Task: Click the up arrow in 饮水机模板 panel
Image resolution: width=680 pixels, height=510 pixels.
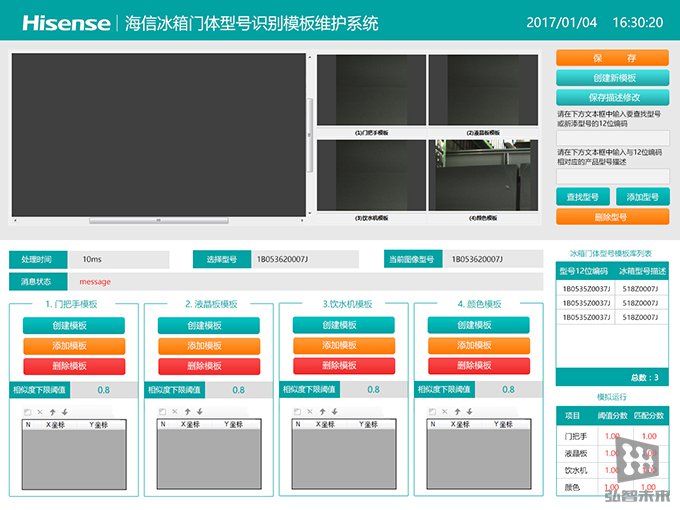Action: [x=322, y=412]
